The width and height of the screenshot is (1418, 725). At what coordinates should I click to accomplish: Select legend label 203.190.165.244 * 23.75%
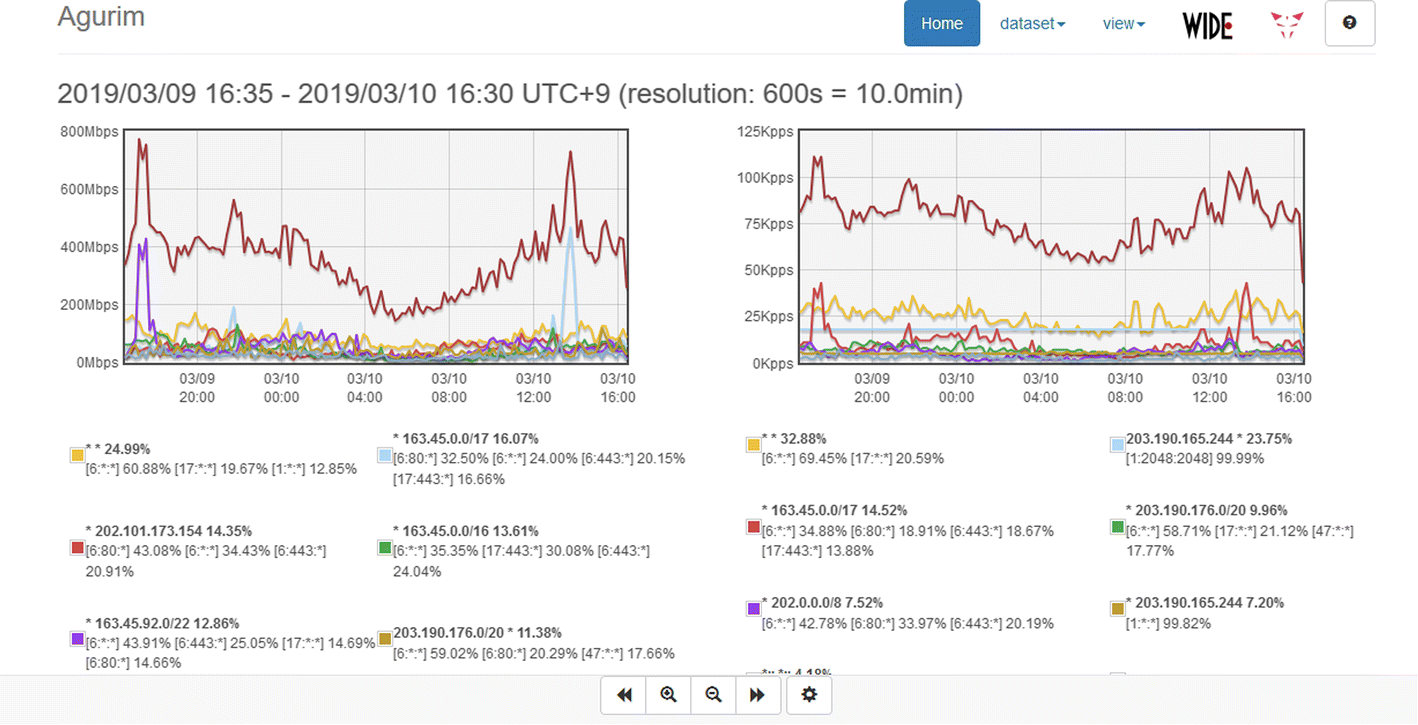point(1209,438)
